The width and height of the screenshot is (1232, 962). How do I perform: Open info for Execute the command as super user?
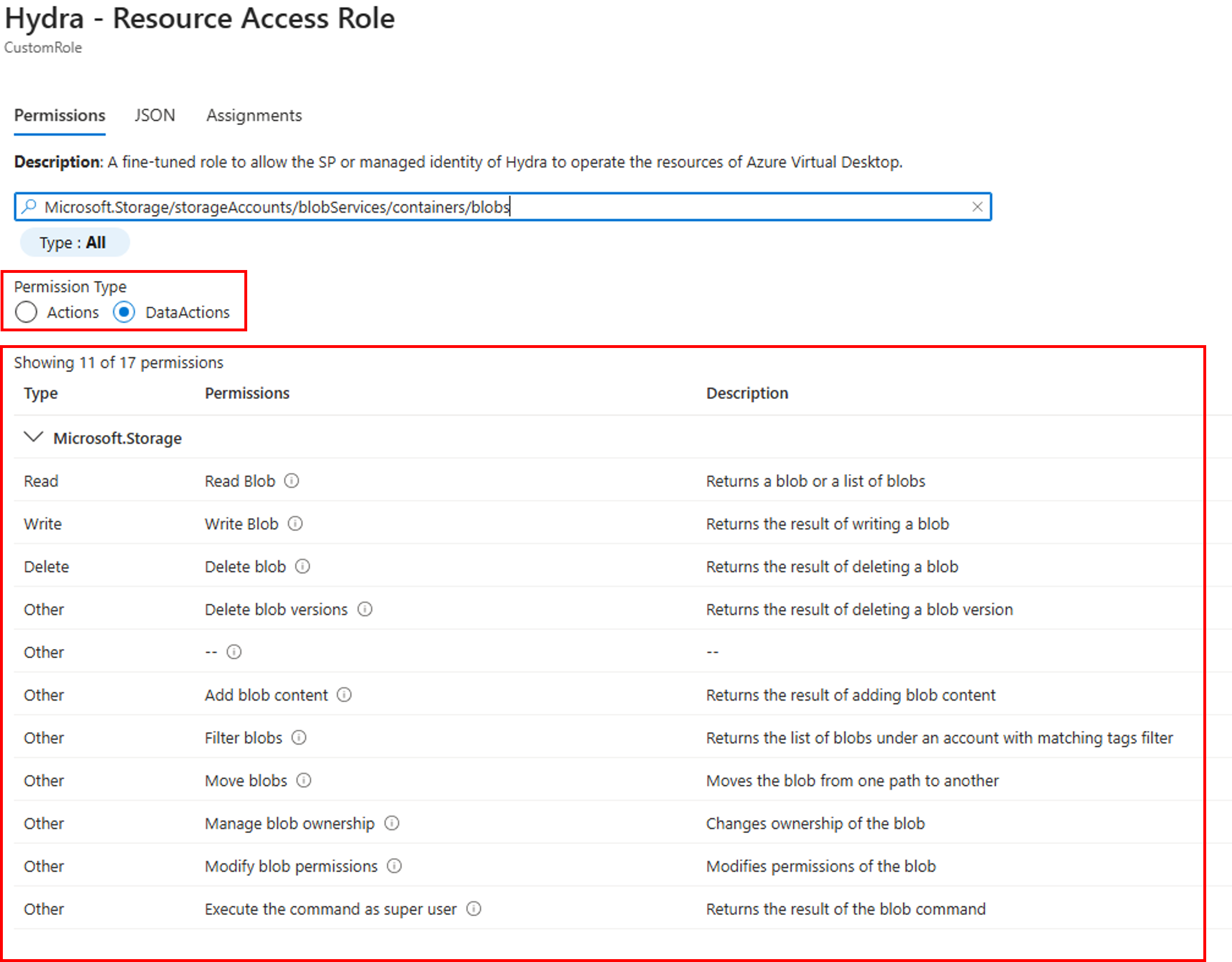(474, 909)
